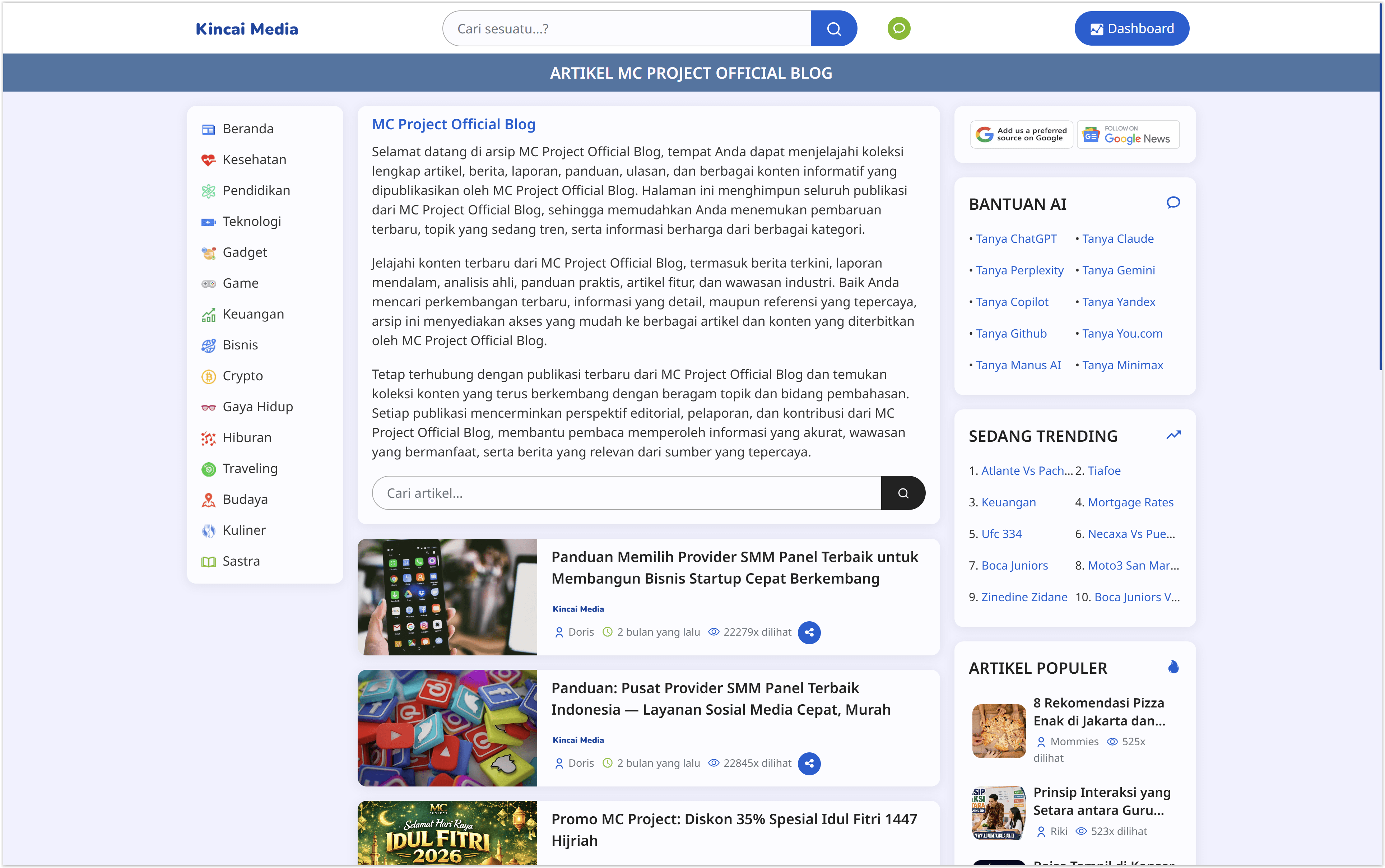Open the smartphone article thumbnail
The image size is (1385, 868).
[447, 597]
